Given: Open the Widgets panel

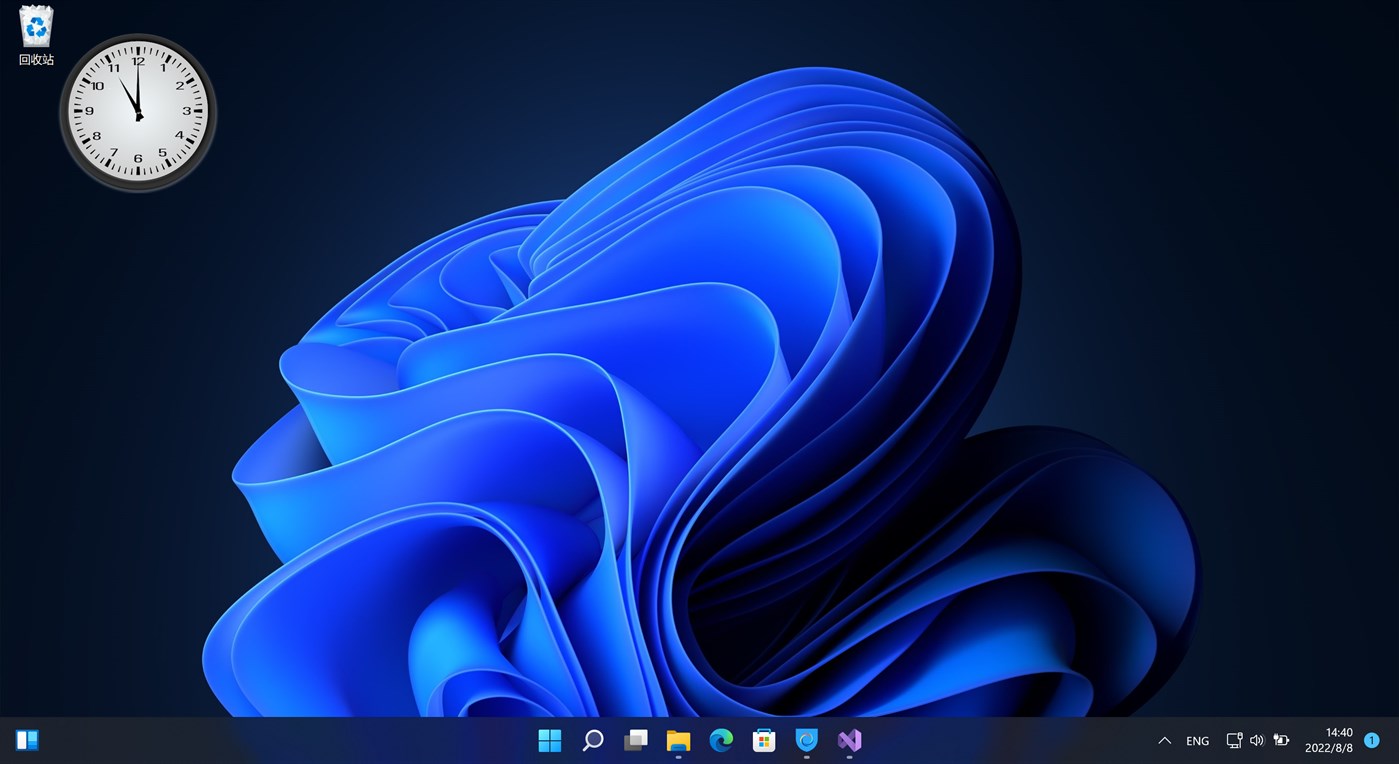Looking at the screenshot, I should pos(27,739).
